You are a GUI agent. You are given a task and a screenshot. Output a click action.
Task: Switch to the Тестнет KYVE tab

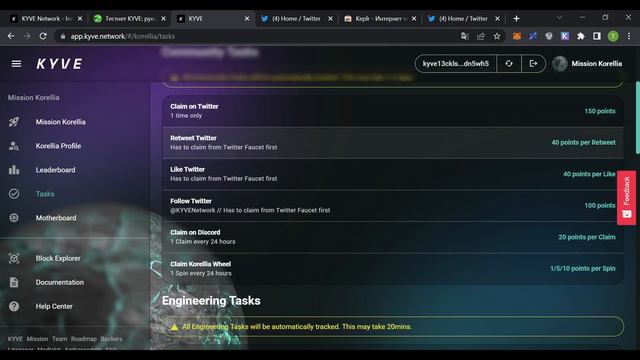(130, 19)
